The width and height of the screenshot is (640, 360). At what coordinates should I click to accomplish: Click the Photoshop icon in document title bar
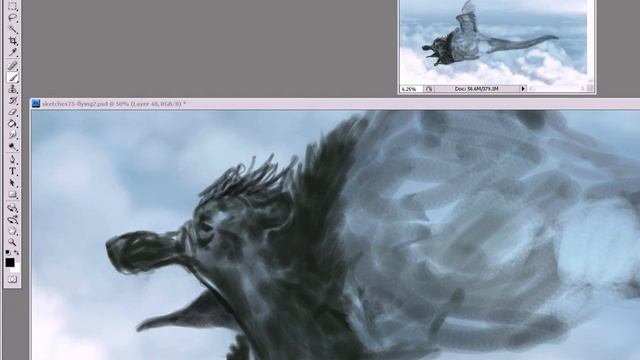click(36, 104)
